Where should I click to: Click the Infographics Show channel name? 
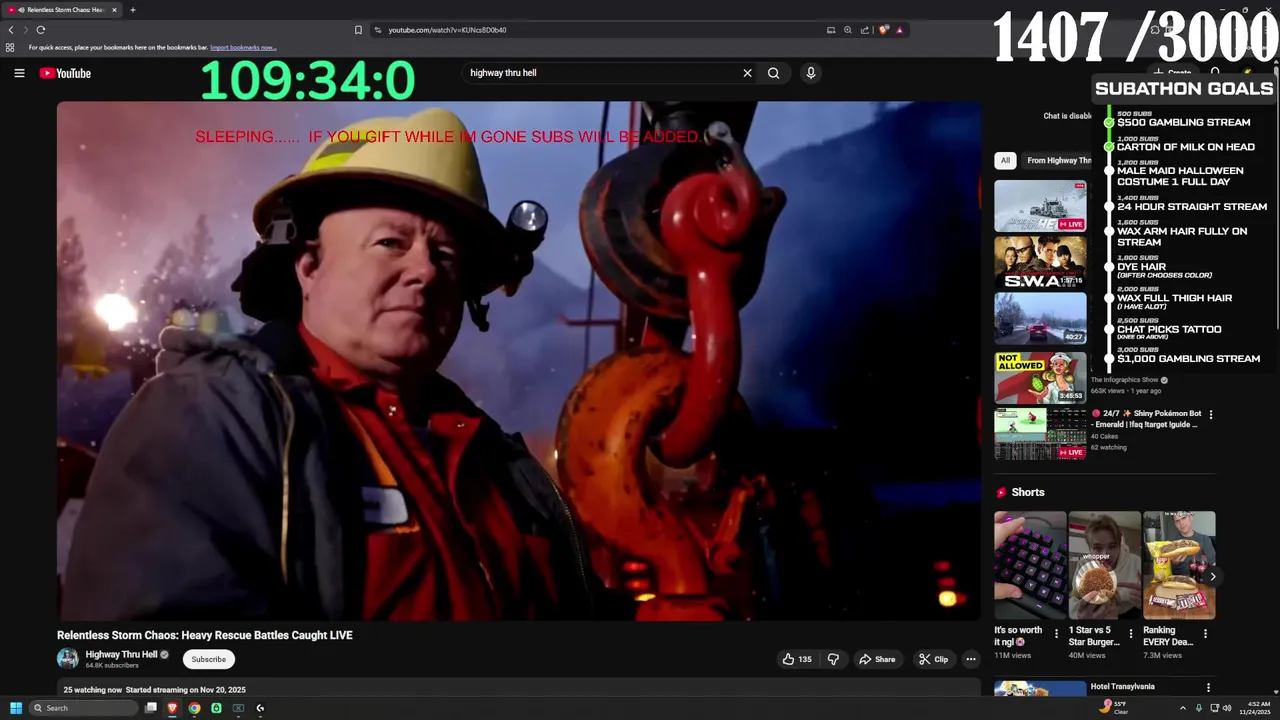click(x=1124, y=380)
